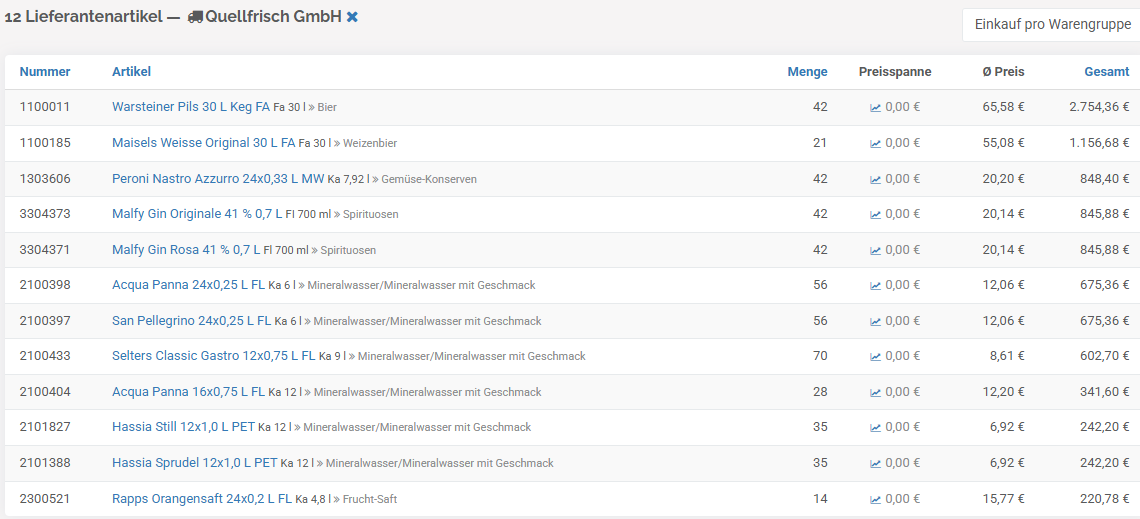1140x519 pixels.
Task: Open Acqua Panna 16x0,75 L article link
Action: (x=188, y=392)
